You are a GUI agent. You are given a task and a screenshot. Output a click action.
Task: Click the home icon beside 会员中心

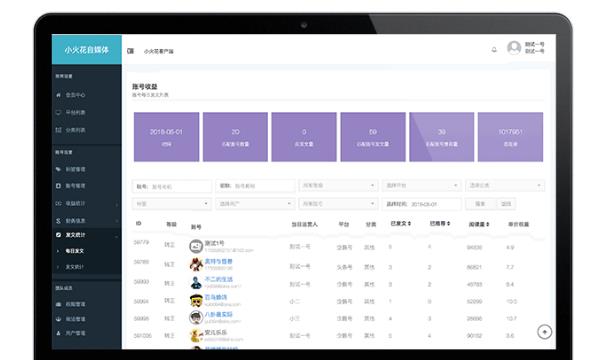[x=58, y=95]
